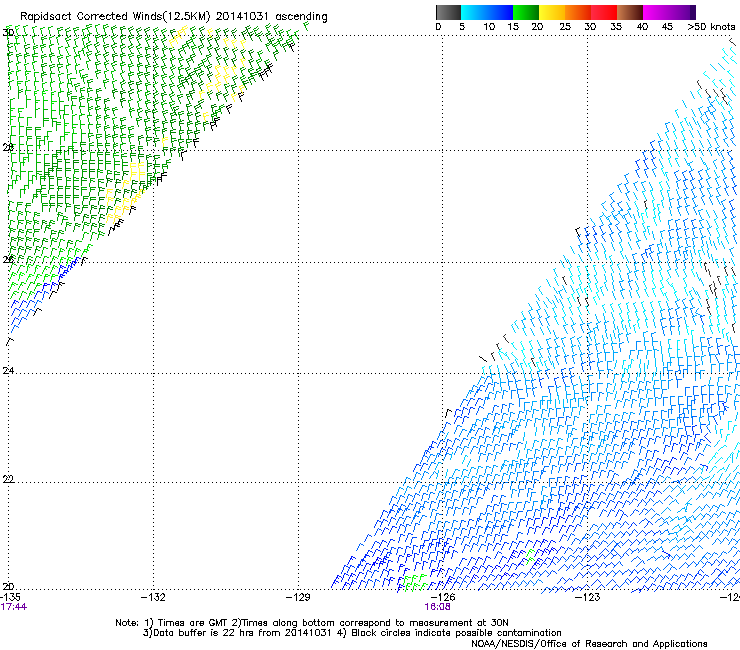Click the purple time stamp 17:44
Image resolution: width=740 pixels, height=650 pixels.
14,607
